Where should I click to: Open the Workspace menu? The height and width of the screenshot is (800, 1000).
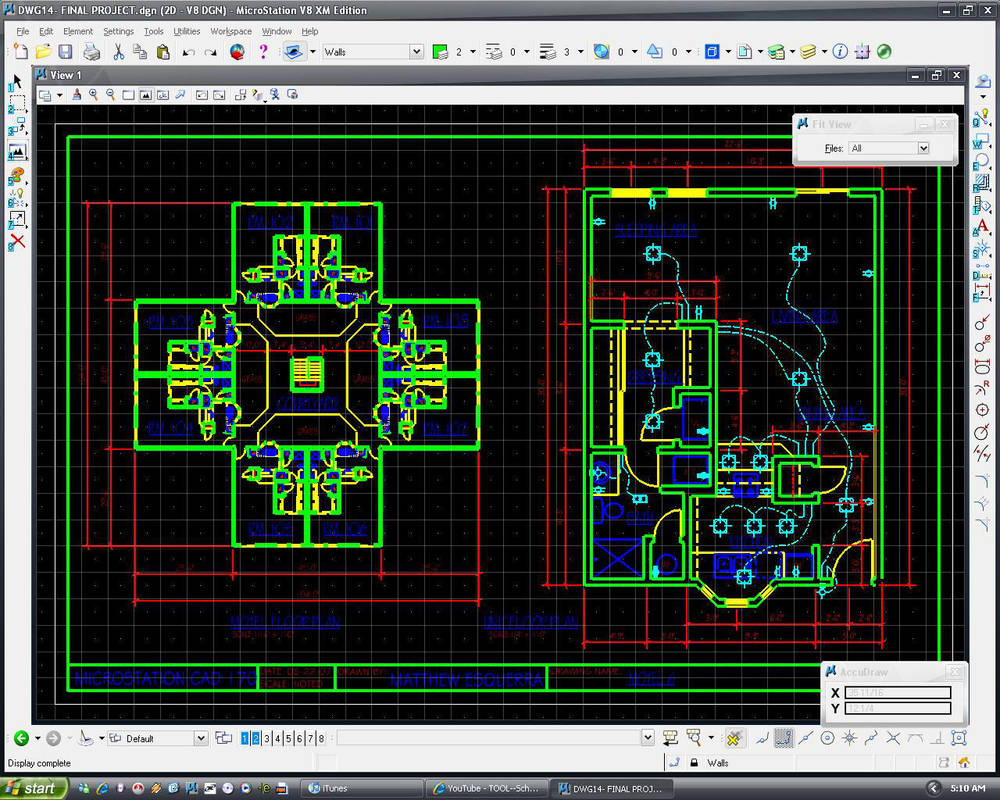(231, 31)
